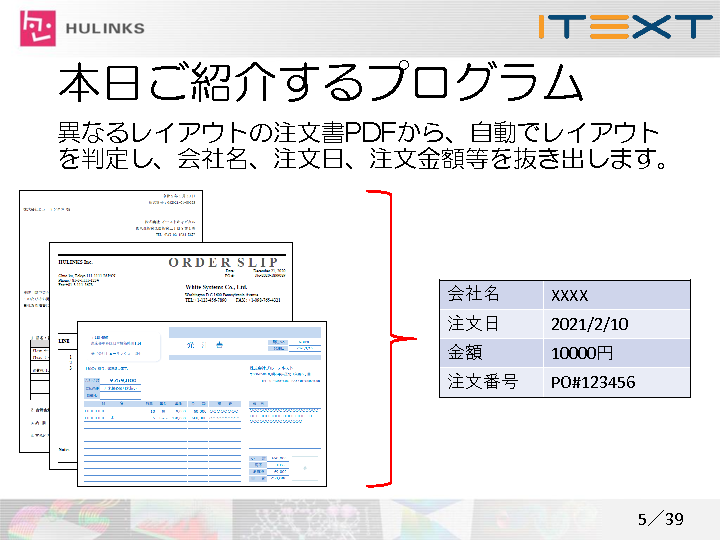Select the XXXX value cell

click(x=617, y=295)
